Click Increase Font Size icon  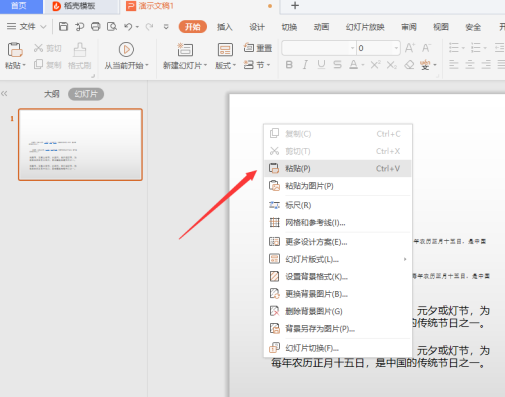410,48
